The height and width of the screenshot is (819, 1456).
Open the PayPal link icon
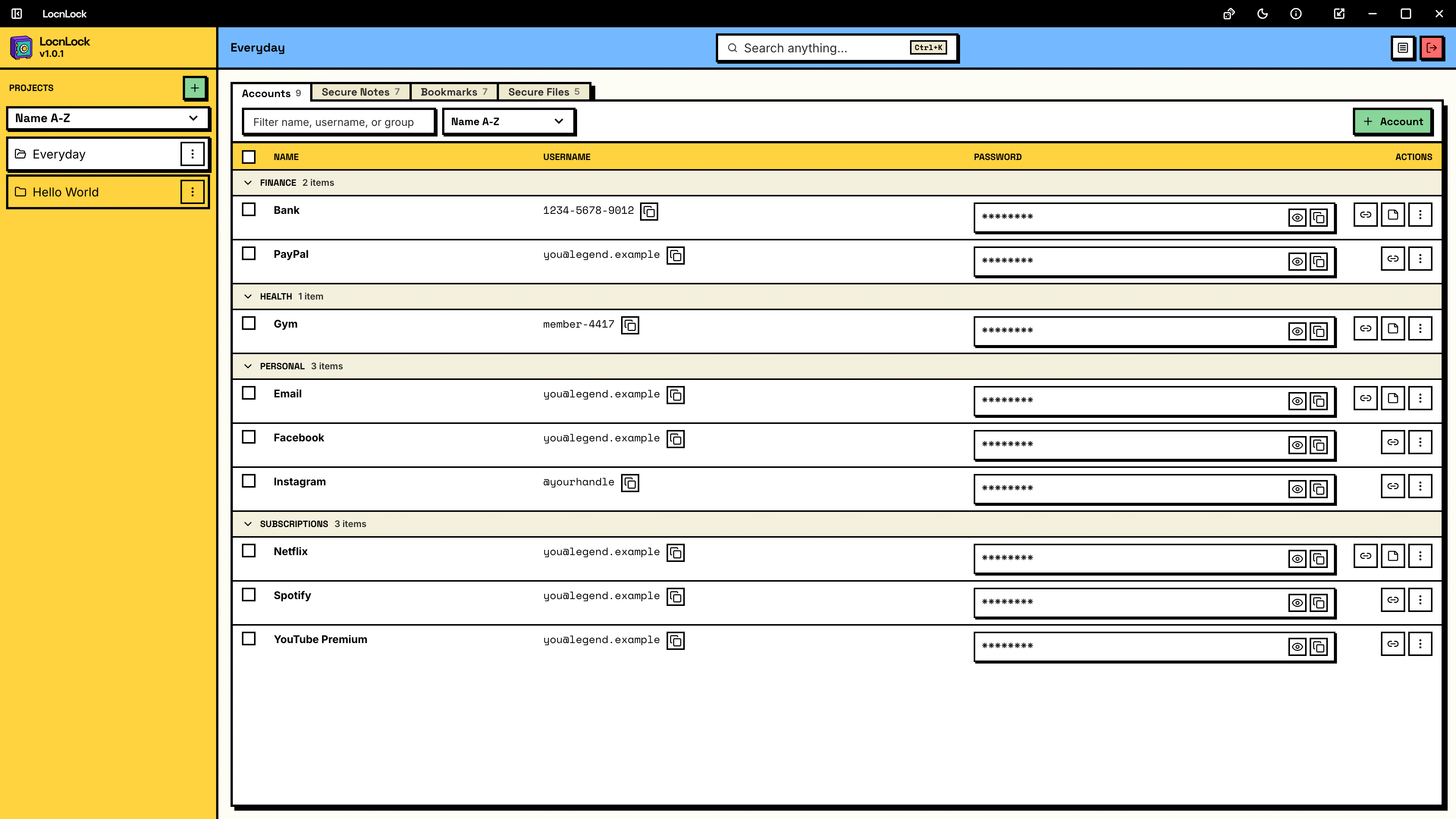point(1393,259)
